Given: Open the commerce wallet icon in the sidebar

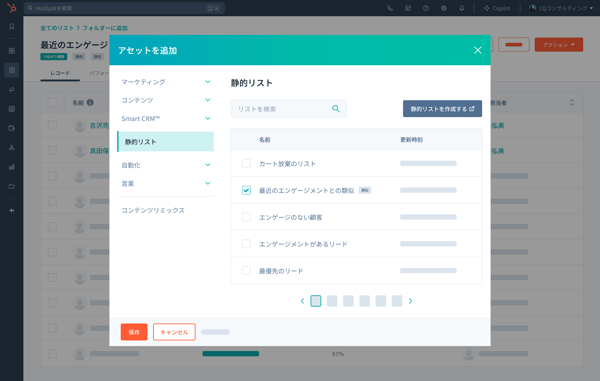Looking at the screenshot, I should (12, 128).
